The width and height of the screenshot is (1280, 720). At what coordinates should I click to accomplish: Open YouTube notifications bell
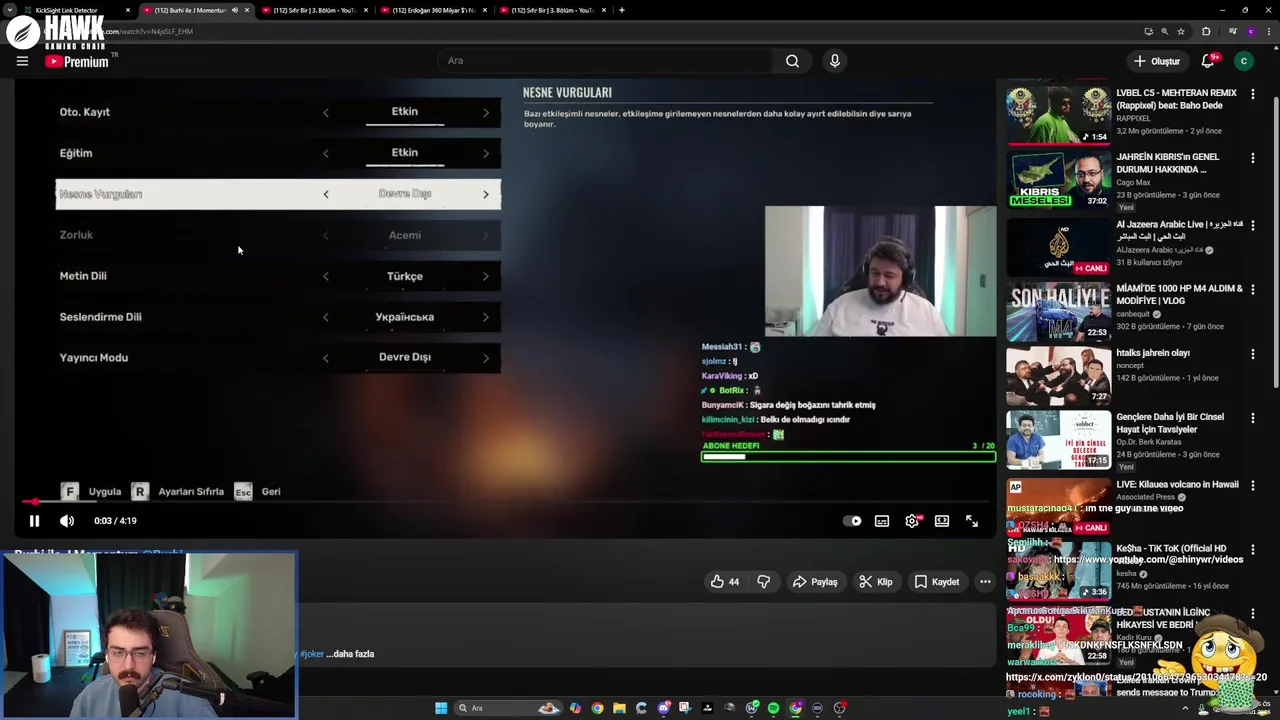point(1208,61)
